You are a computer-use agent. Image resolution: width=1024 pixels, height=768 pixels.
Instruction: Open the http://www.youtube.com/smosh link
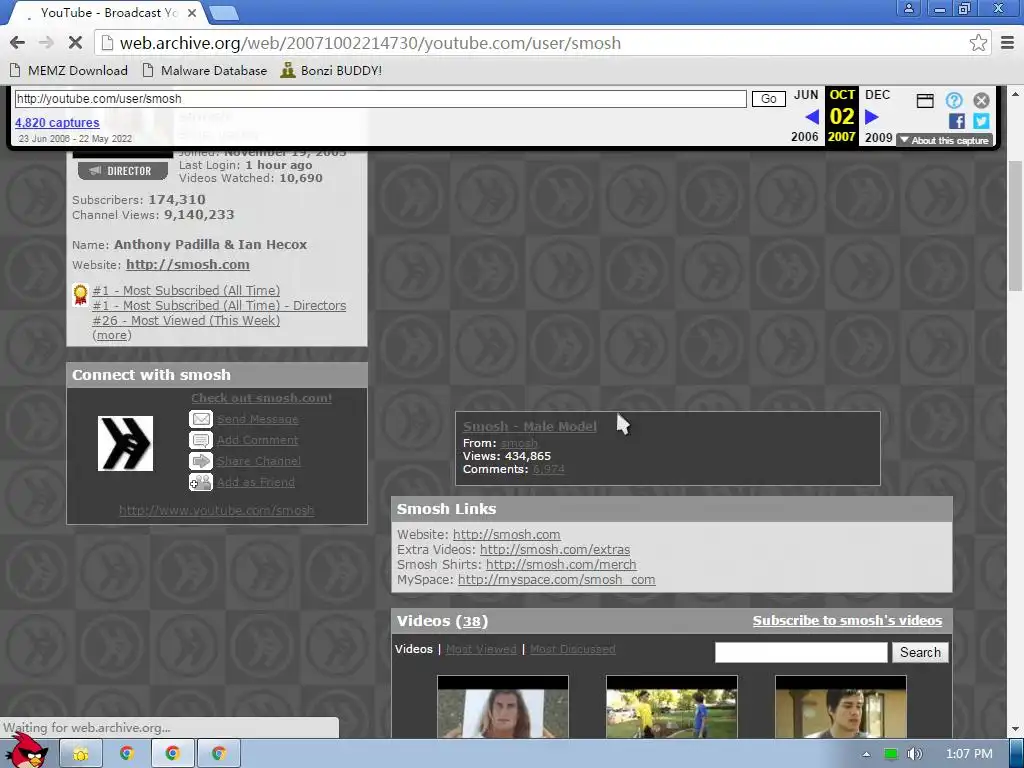click(x=216, y=510)
